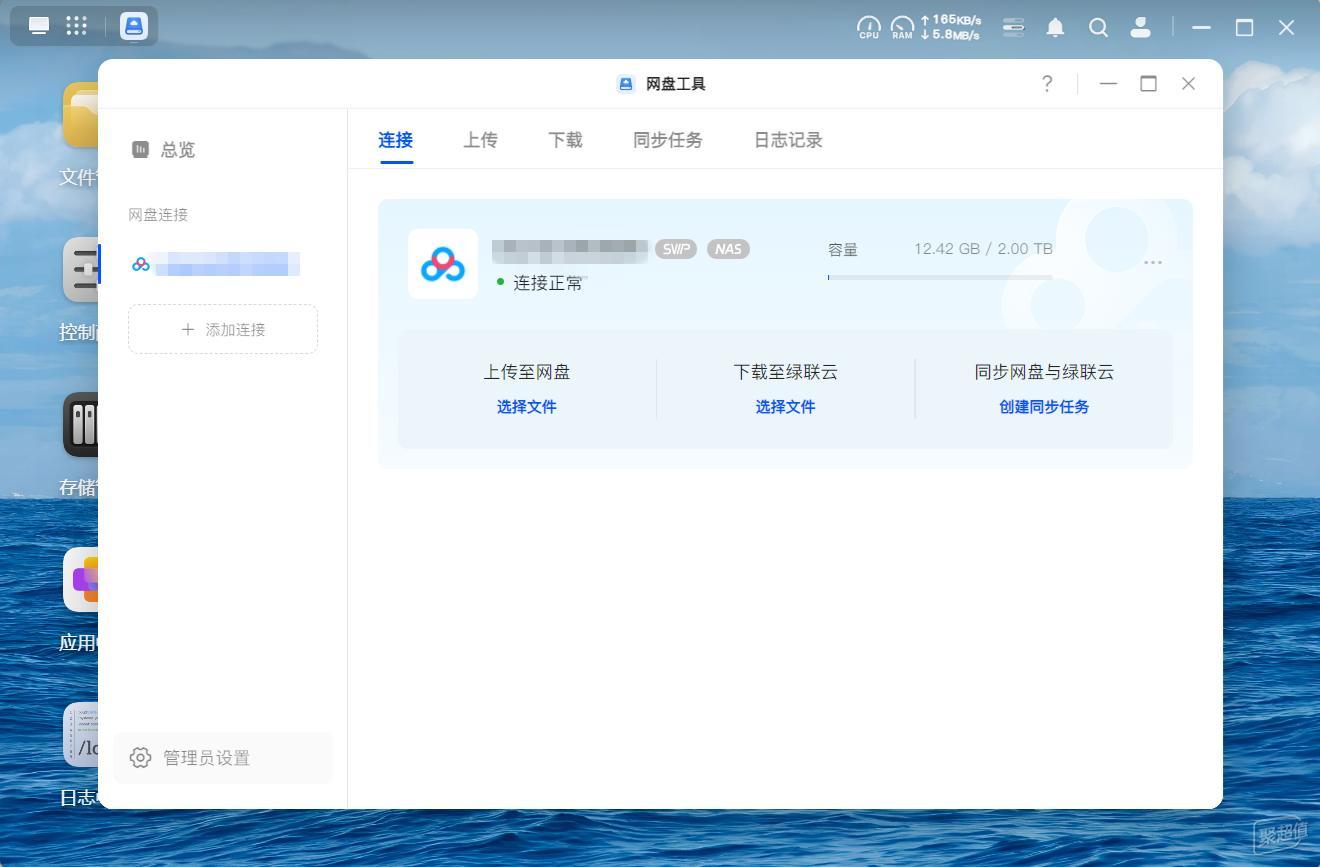This screenshot has height=867, width=1320.
Task: Check the CPU usage gauge icon
Action: click(869, 27)
